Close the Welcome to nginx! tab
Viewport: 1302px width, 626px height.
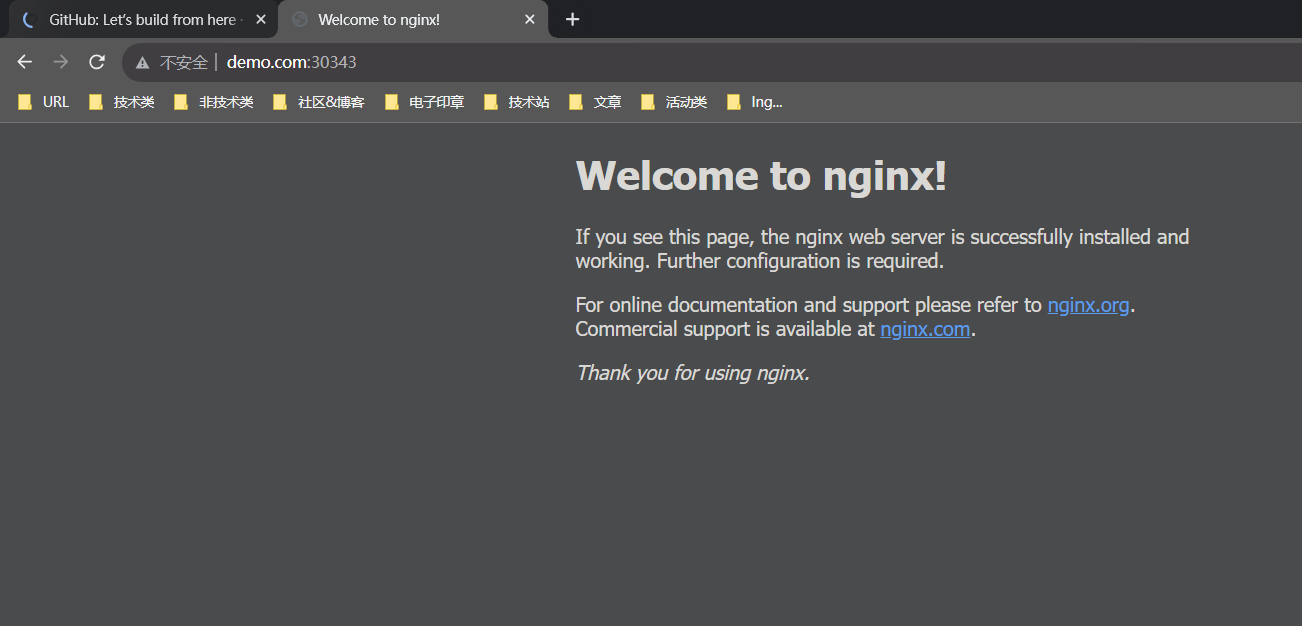[x=530, y=19]
